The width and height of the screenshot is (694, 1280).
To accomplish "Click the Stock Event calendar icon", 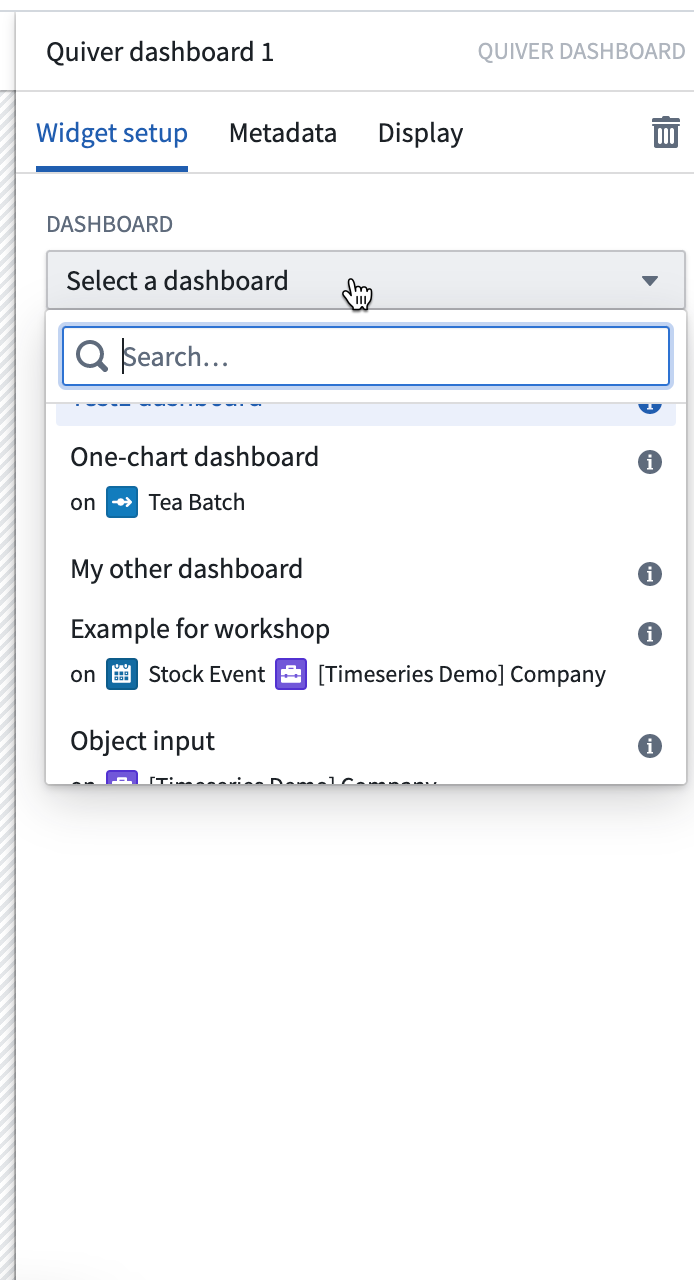I will pos(122,674).
